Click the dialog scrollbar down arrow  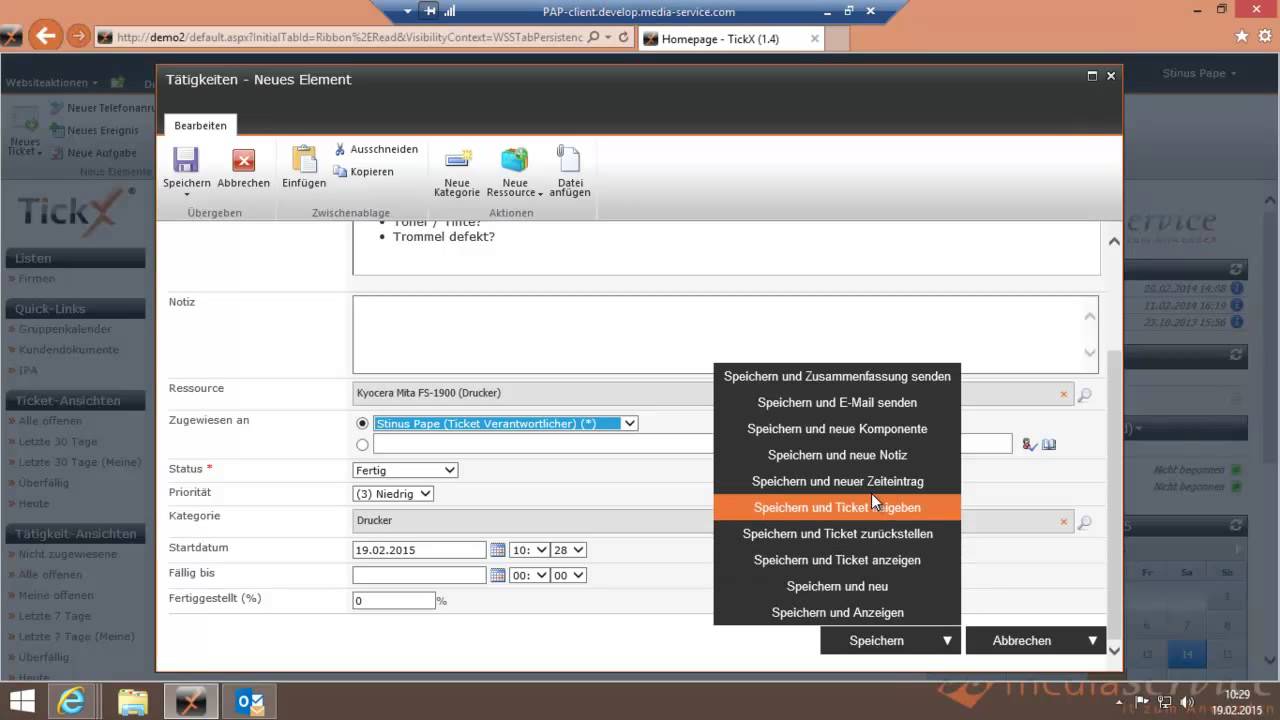1115,650
